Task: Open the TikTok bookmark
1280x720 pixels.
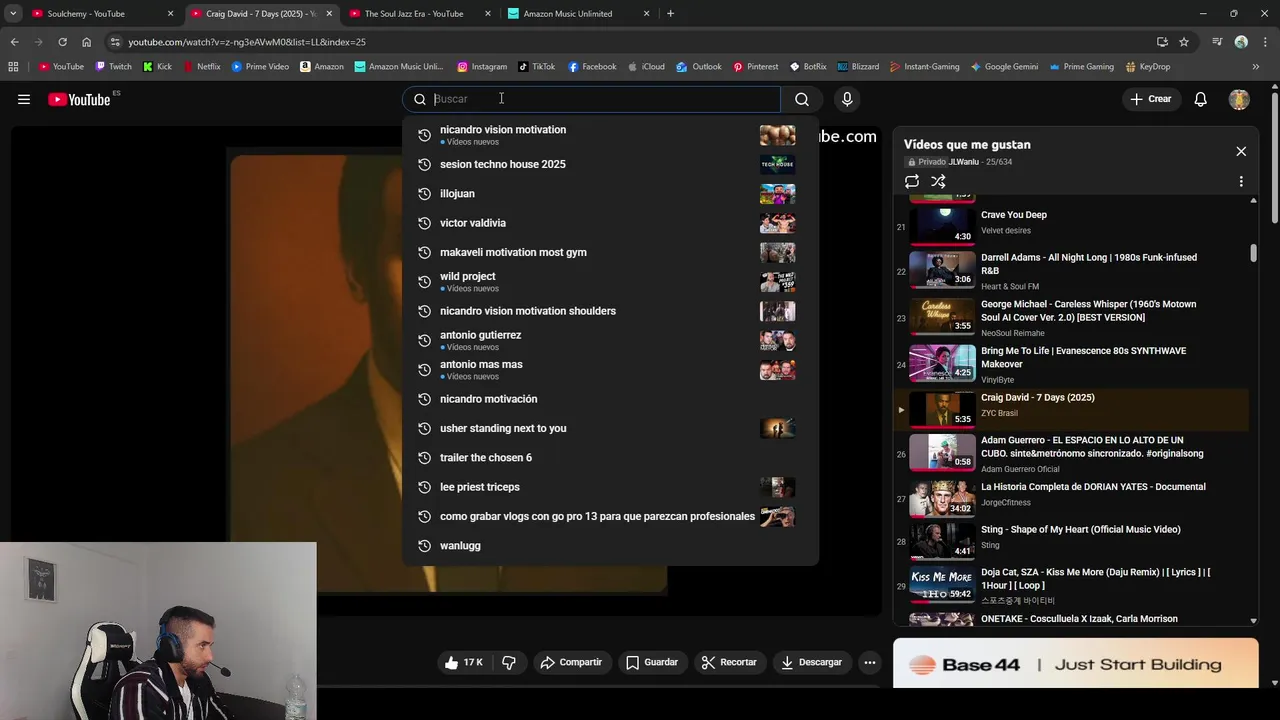Action: pos(536,67)
